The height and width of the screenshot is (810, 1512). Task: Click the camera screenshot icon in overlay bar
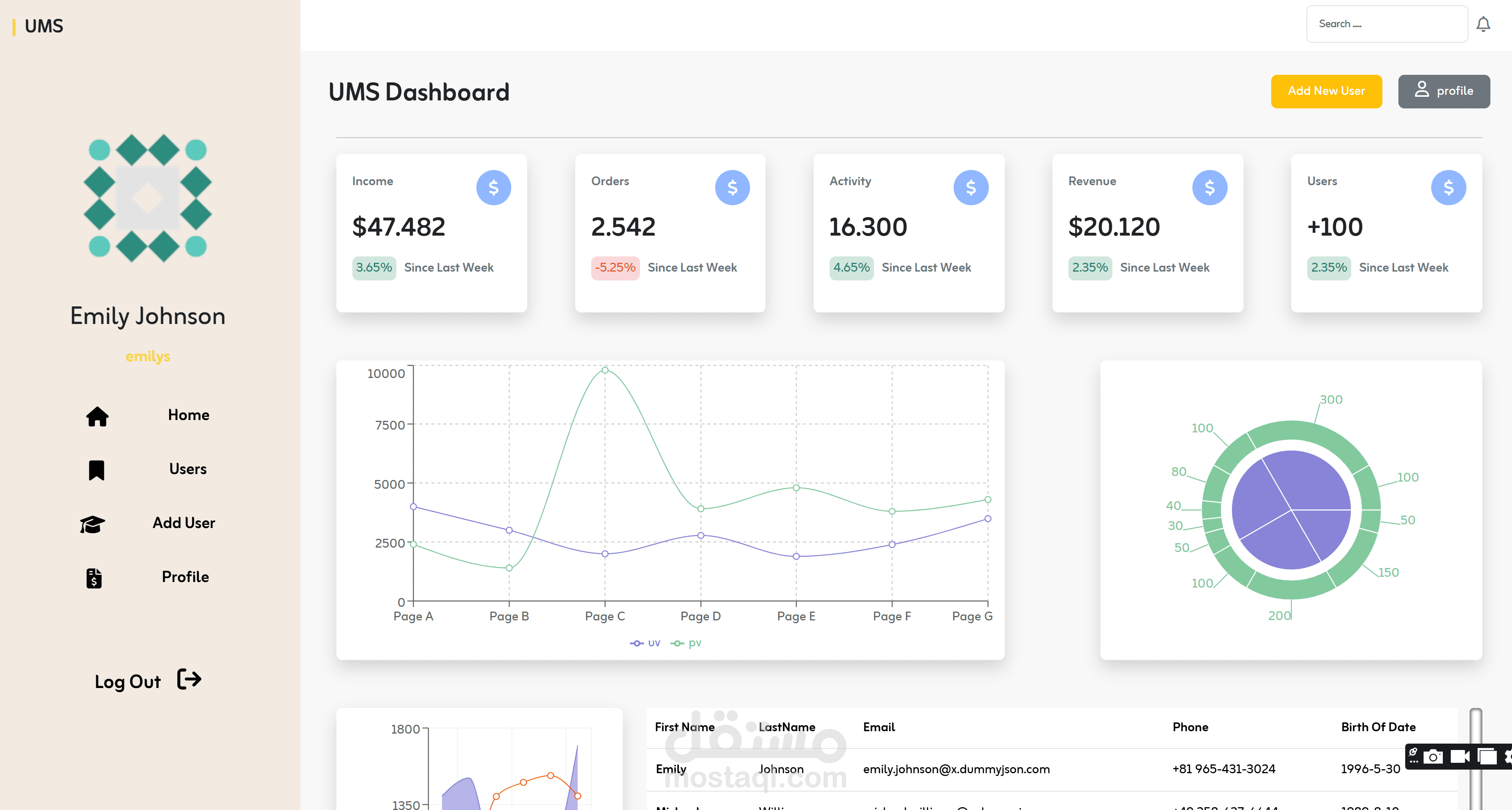1433,756
